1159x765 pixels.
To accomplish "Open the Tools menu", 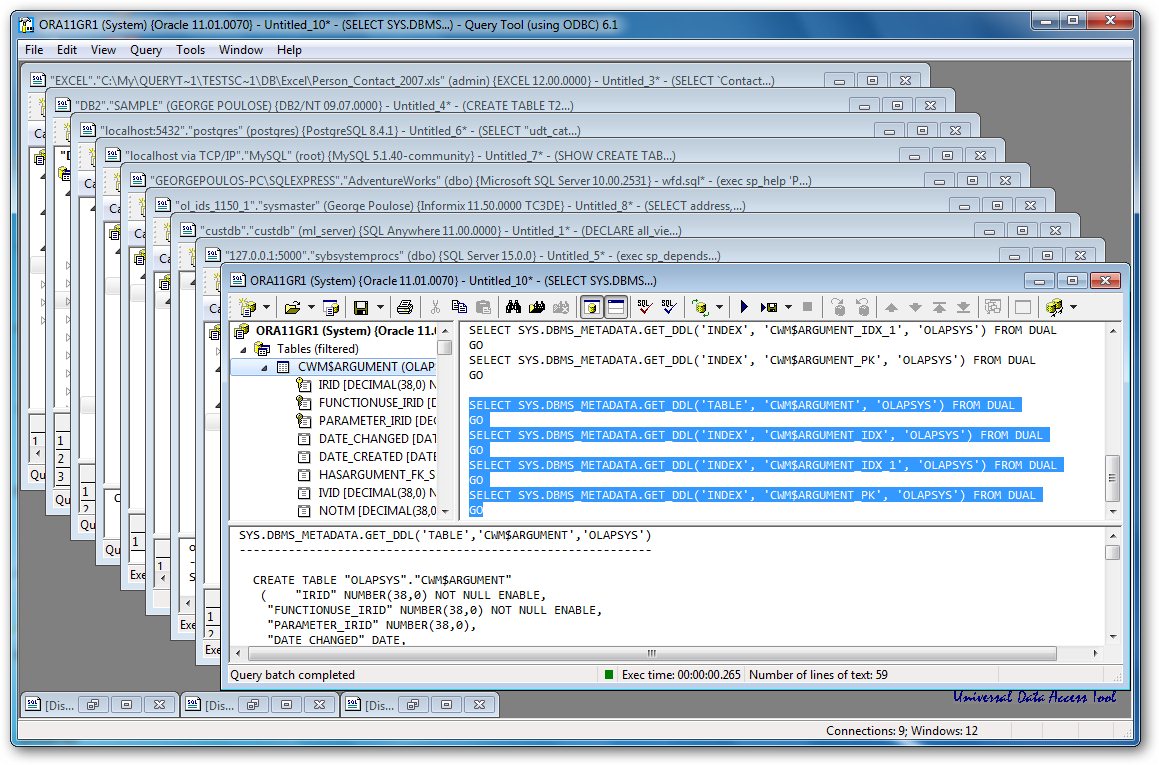I will pyautogui.click(x=190, y=50).
